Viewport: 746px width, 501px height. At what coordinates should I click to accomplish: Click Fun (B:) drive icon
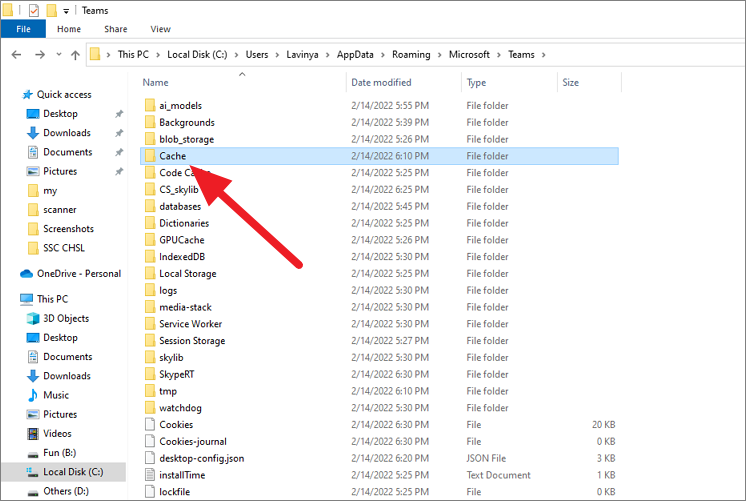[x=33, y=454]
